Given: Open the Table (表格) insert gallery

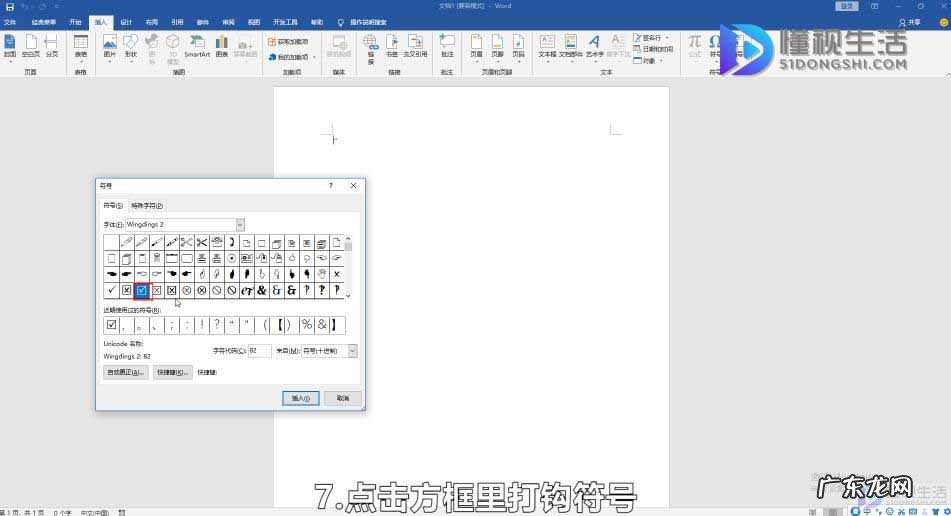Looking at the screenshot, I should click(x=81, y=47).
